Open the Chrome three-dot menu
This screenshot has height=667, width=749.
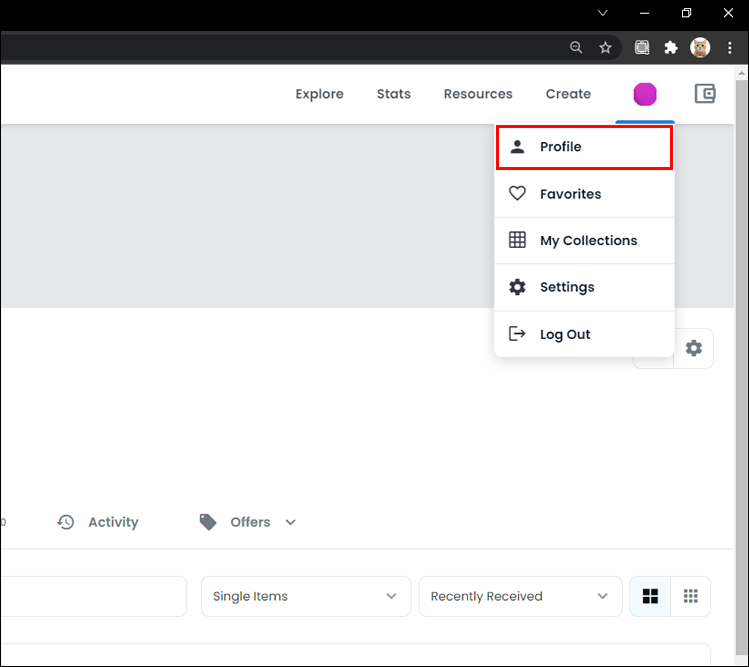coord(730,47)
